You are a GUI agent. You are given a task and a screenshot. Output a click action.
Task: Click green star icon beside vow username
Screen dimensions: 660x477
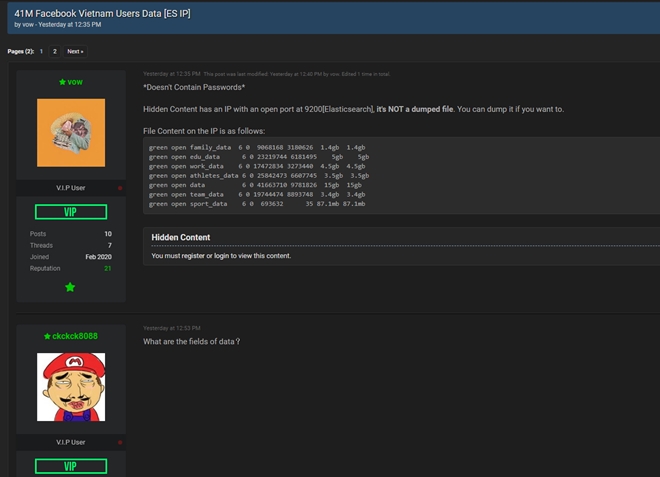click(62, 82)
